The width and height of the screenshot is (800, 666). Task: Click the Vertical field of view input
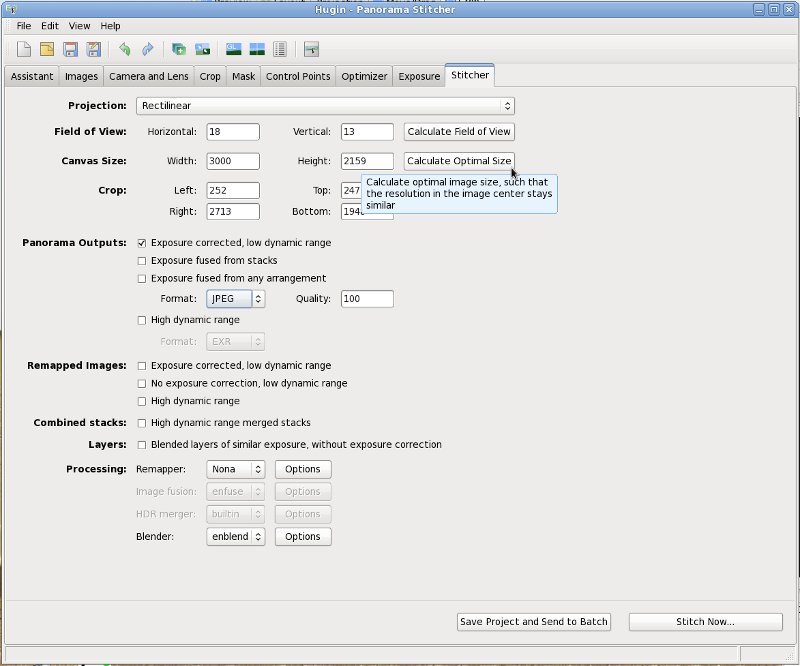(x=367, y=132)
